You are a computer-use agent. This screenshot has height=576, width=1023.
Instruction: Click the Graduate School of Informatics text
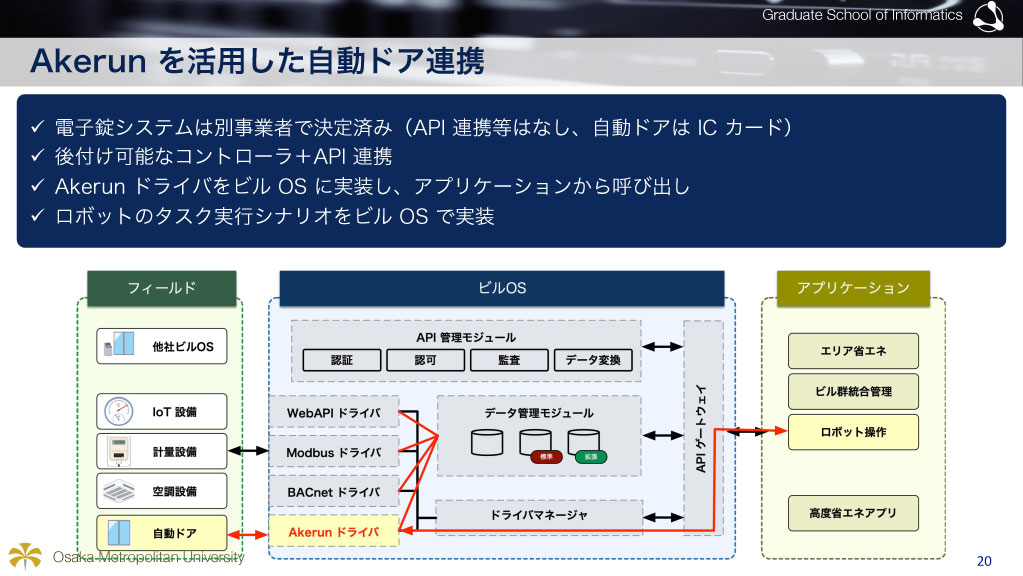coord(862,15)
